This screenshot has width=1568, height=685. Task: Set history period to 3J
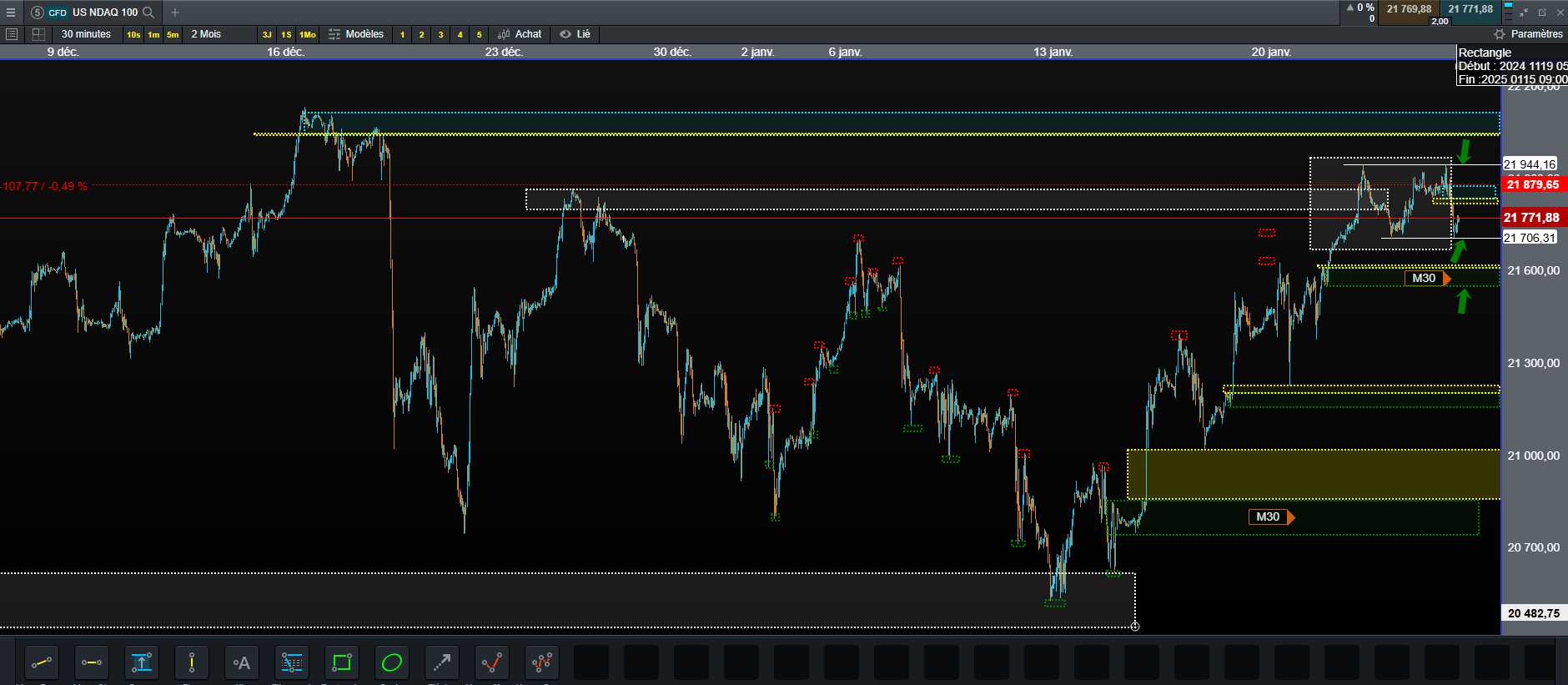(x=267, y=34)
